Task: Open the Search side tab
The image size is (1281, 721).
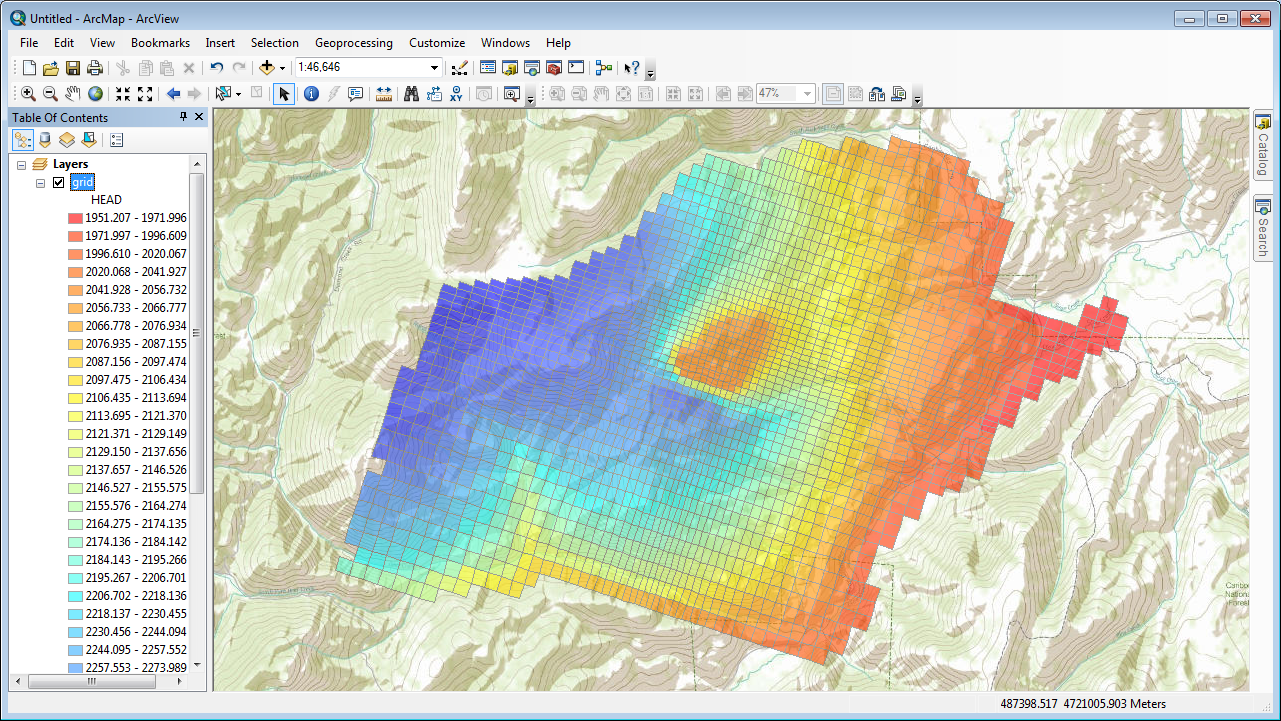Action: 1263,228
